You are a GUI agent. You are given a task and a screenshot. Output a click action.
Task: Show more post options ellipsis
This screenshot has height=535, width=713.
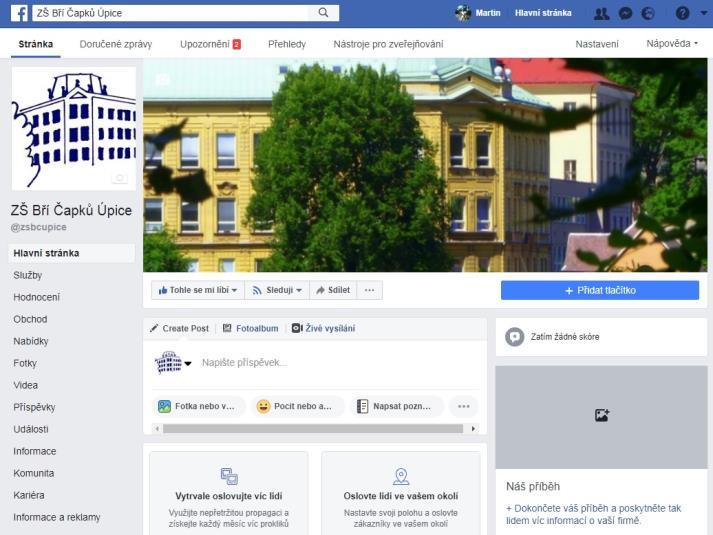(463, 406)
